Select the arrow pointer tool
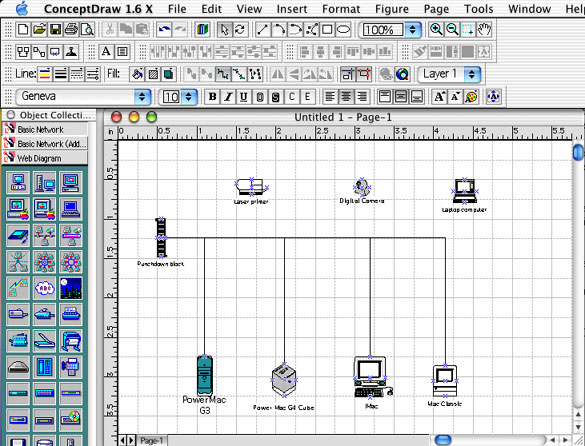585x446 pixels. (x=225, y=29)
